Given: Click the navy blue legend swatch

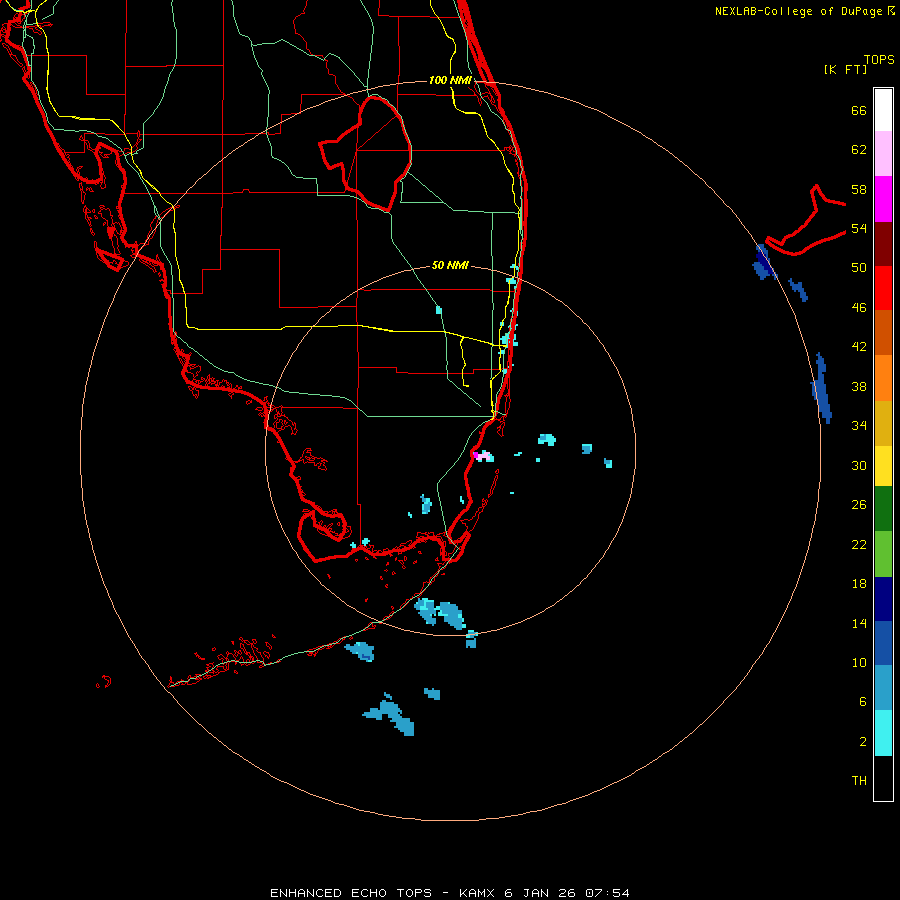Looking at the screenshot, I should pos(883,599).
